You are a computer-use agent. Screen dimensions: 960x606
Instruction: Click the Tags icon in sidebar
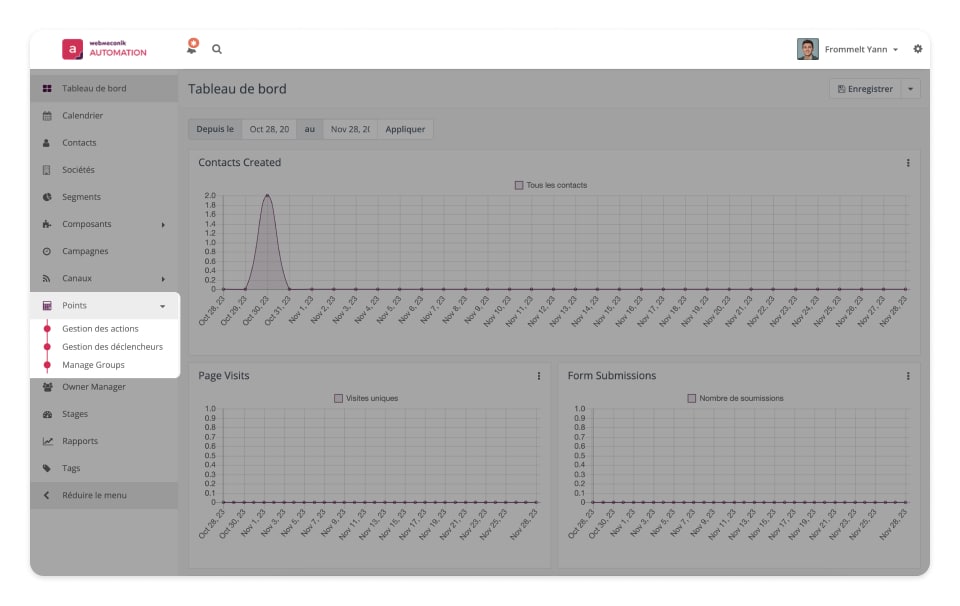(47, 468)
